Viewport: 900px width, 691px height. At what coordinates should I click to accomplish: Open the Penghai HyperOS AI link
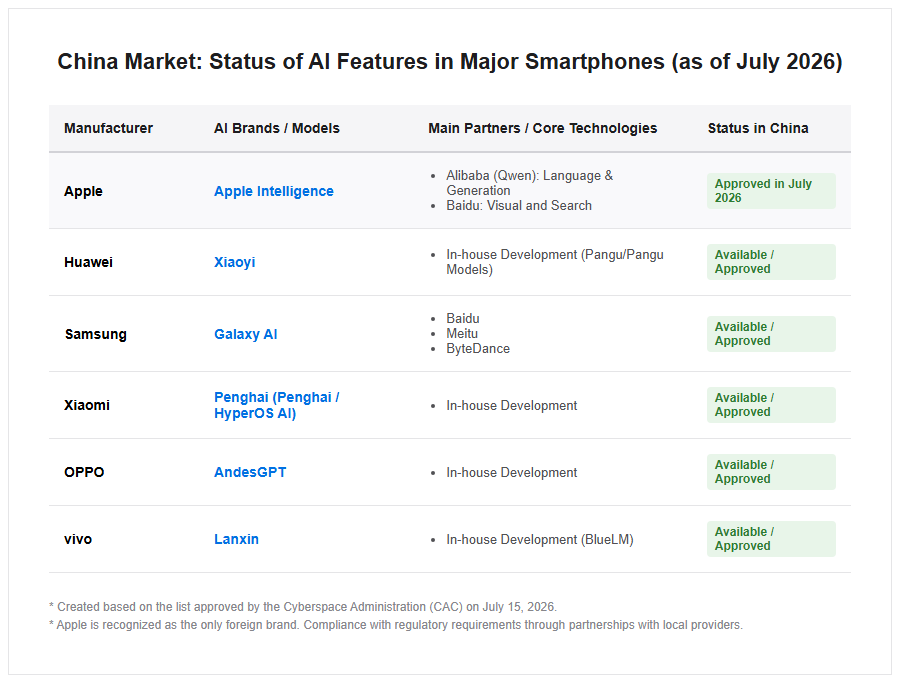pyautogui.click(x=277, y=405)
